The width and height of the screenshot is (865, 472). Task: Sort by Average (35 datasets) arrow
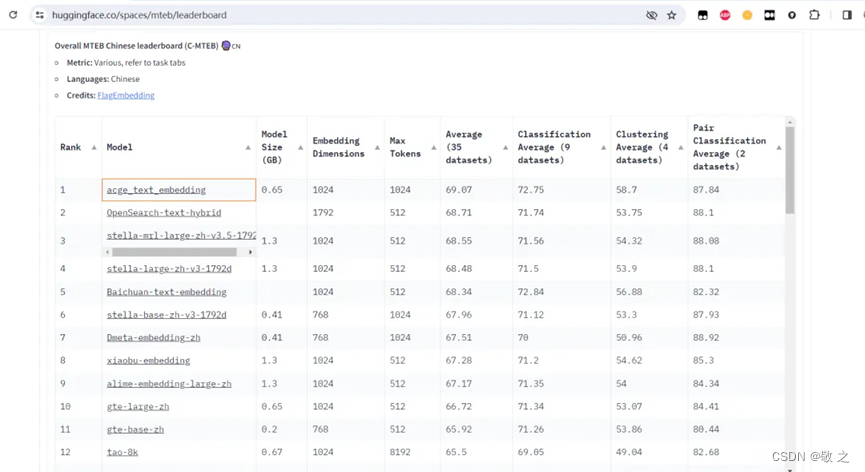tap(505, 147)
